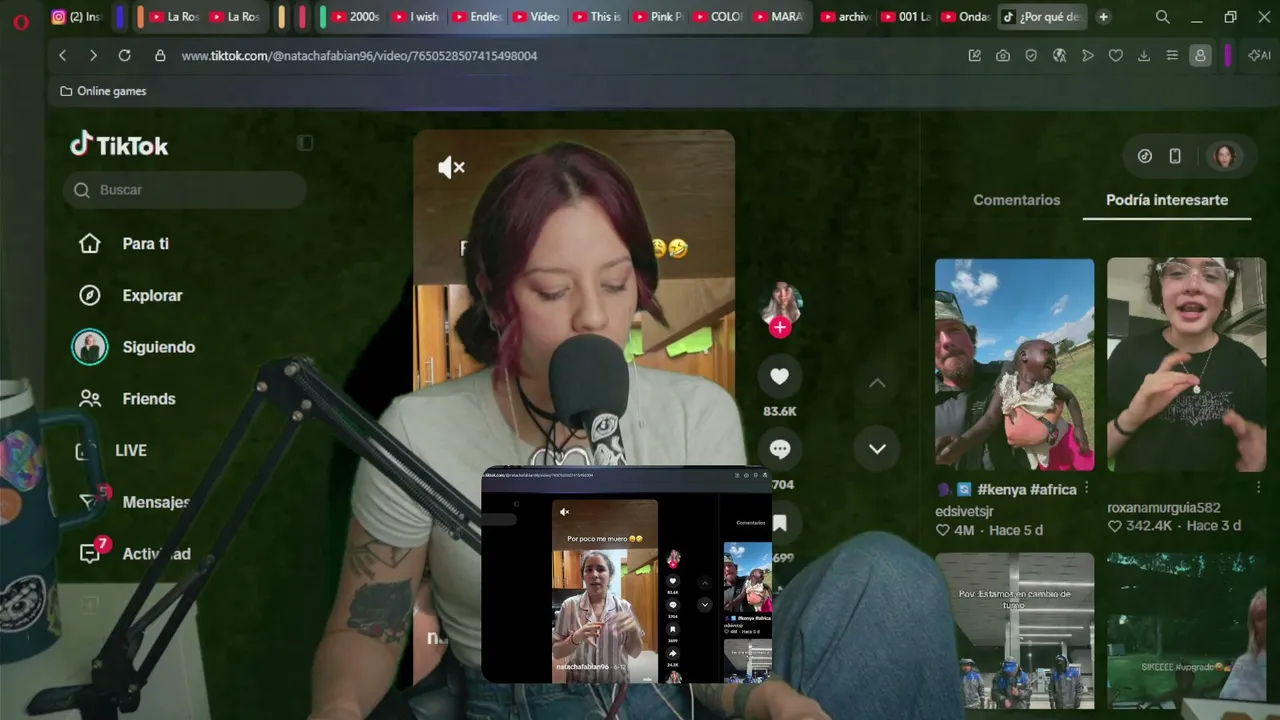Open the video's comments bubble icon
The width and height of the screenshot is (1280, 720).
click(780, 450)
